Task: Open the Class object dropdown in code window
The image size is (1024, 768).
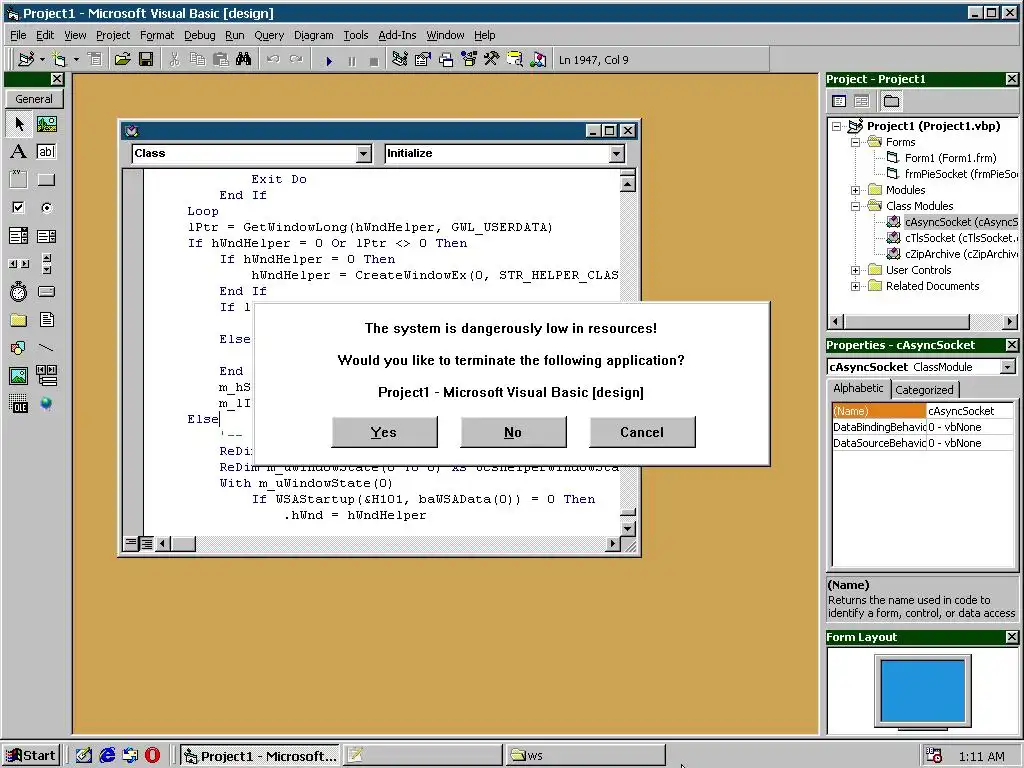Action: pos(364,153)
